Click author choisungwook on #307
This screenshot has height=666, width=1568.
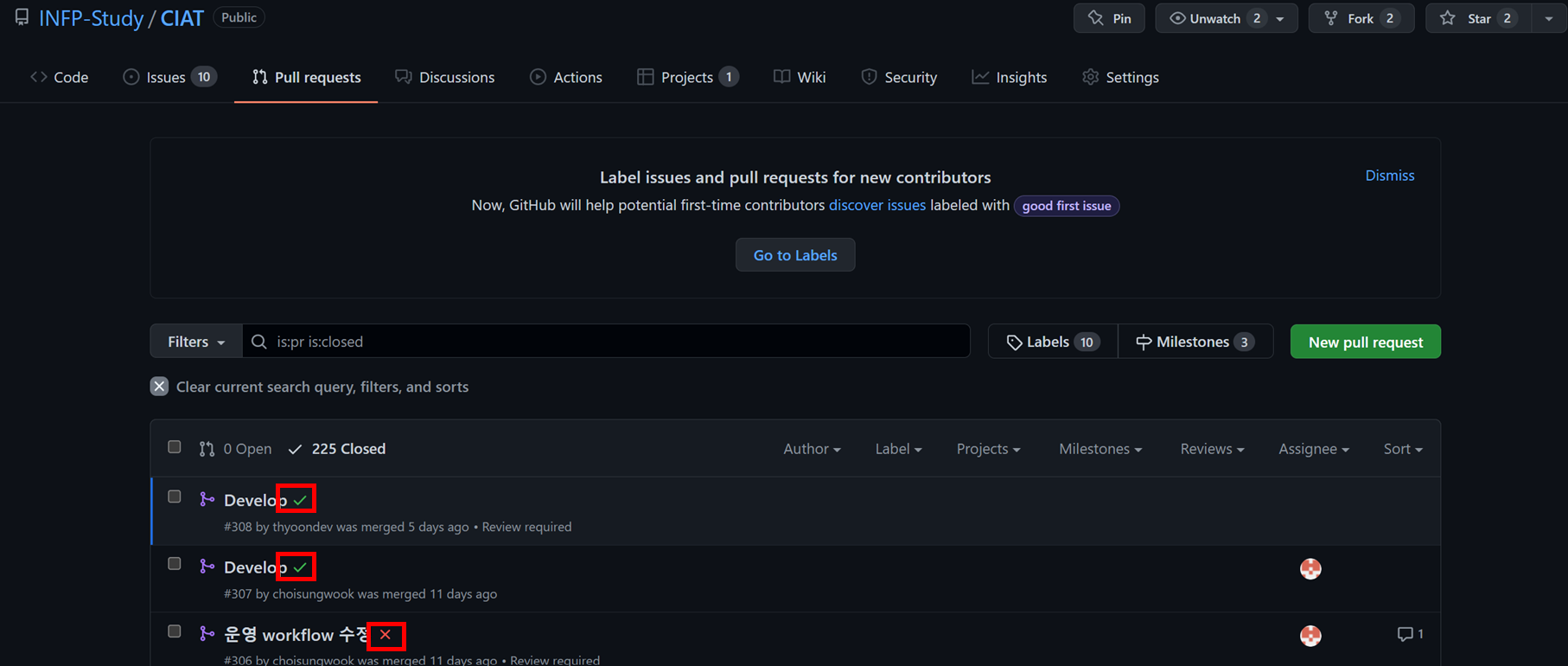point(313,594)
